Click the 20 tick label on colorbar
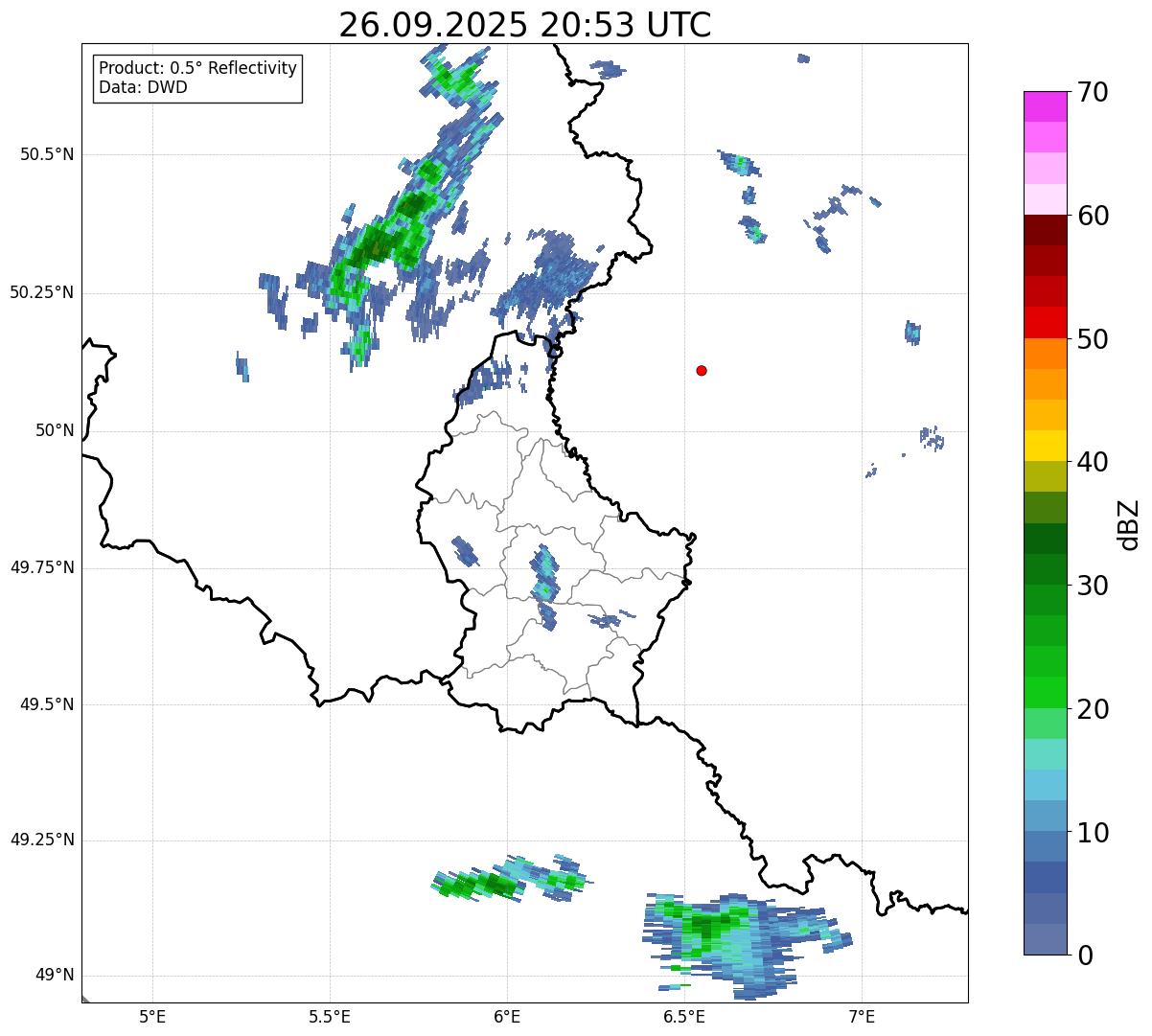 [x=1093, y=709]
